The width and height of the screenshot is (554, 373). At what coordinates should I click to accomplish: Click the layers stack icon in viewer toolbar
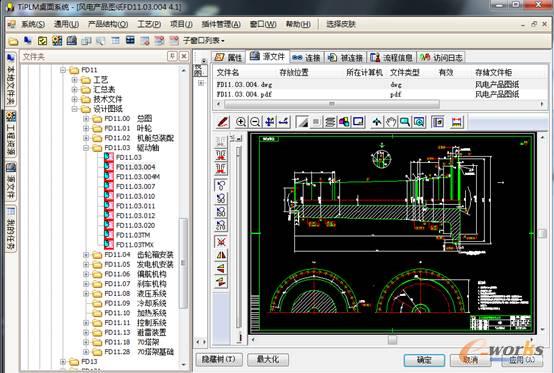pos(330,122)
